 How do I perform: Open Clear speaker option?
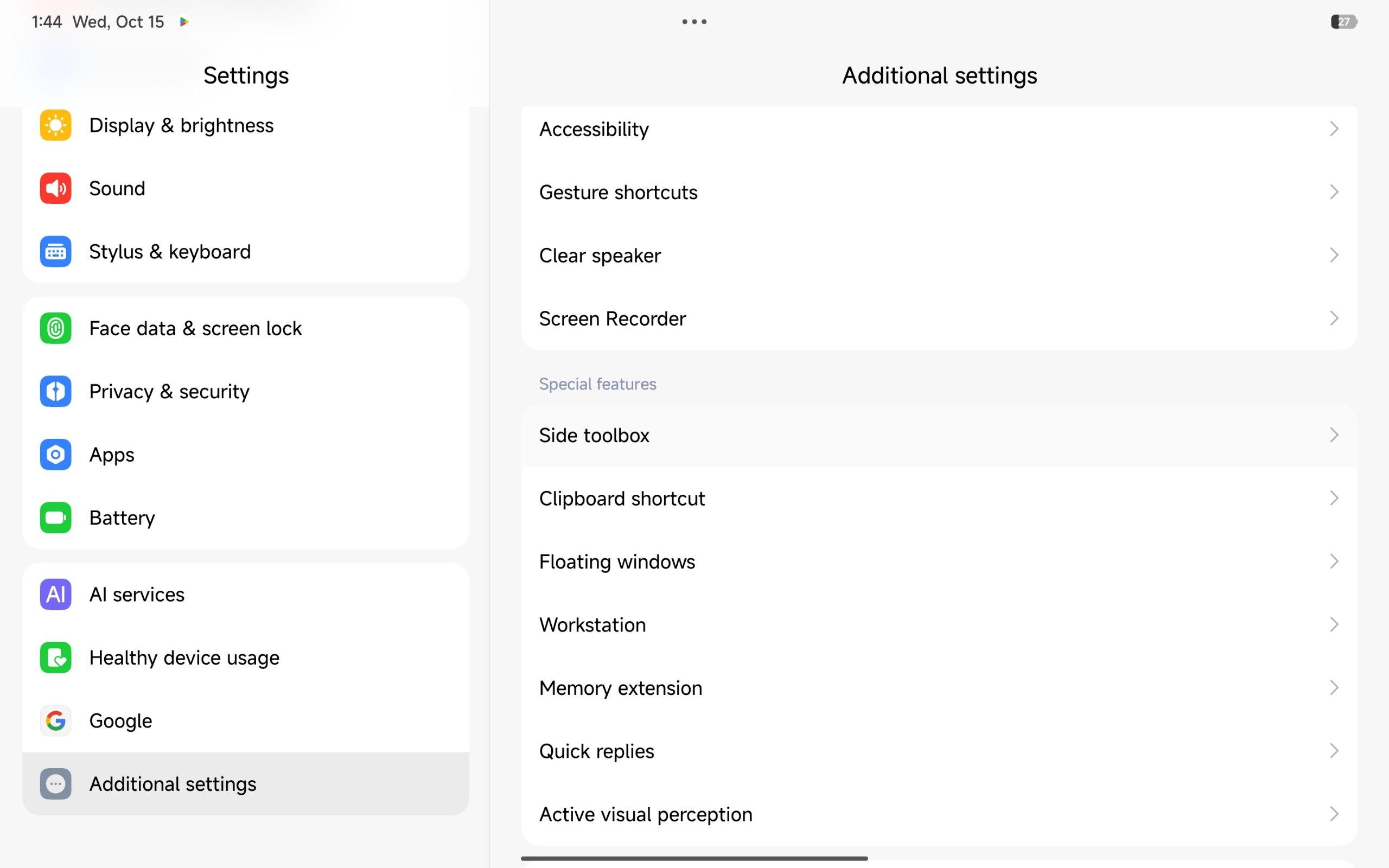pyautogui.click(x=600, y=256)
